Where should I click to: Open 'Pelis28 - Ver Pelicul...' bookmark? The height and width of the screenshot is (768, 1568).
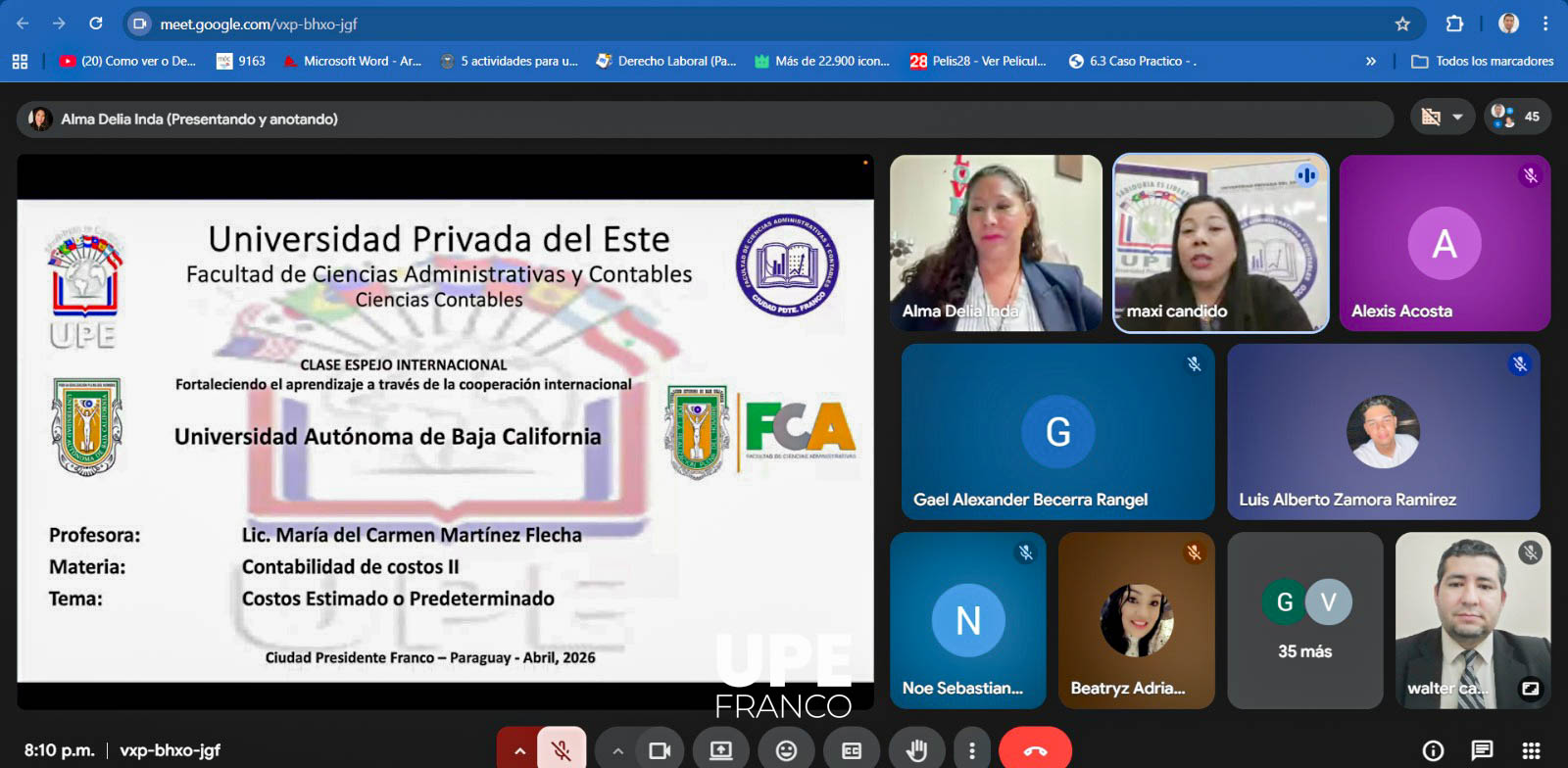click(x=978, y=61)
